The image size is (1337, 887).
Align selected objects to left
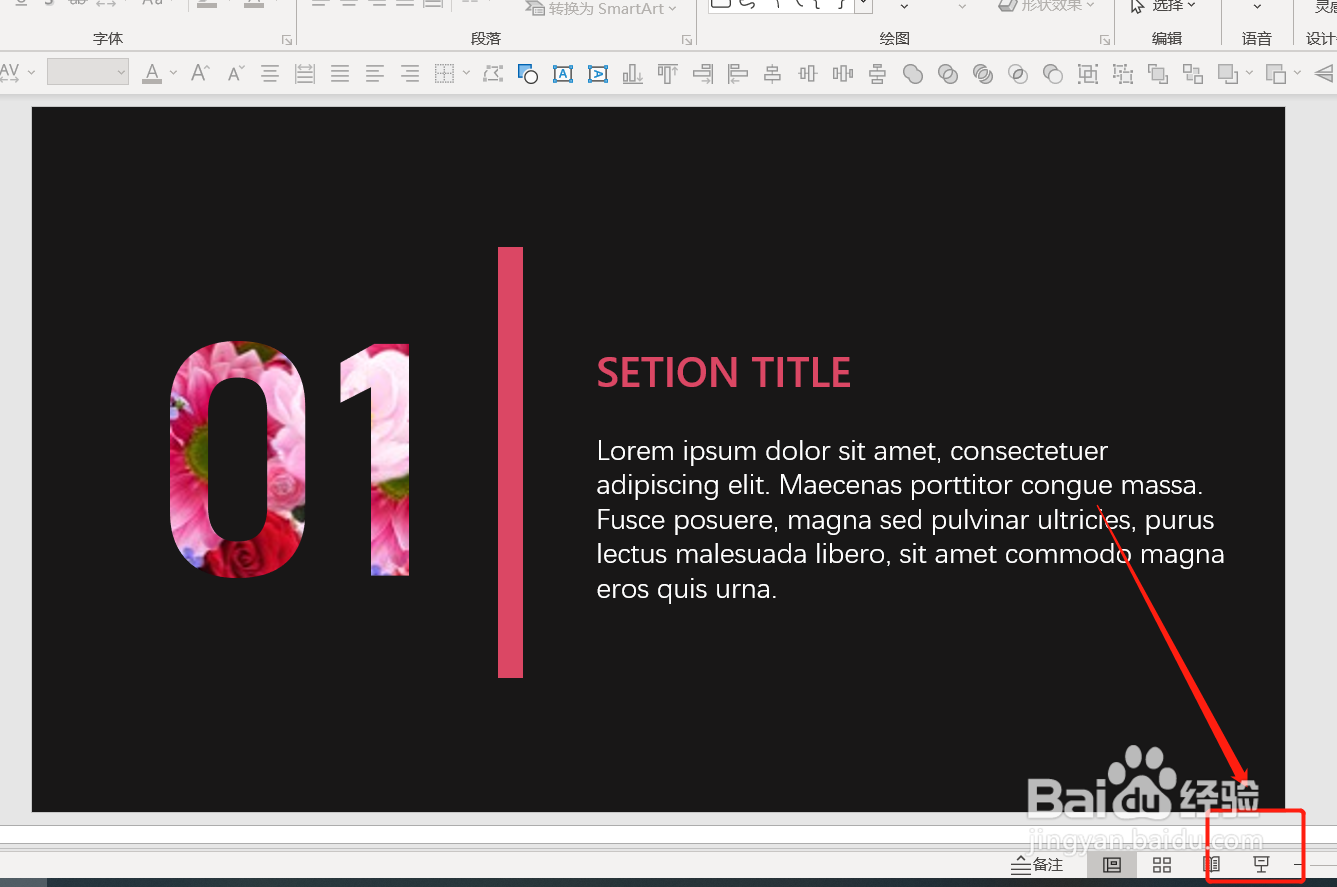pyautogui.click(x=738, y=73)
